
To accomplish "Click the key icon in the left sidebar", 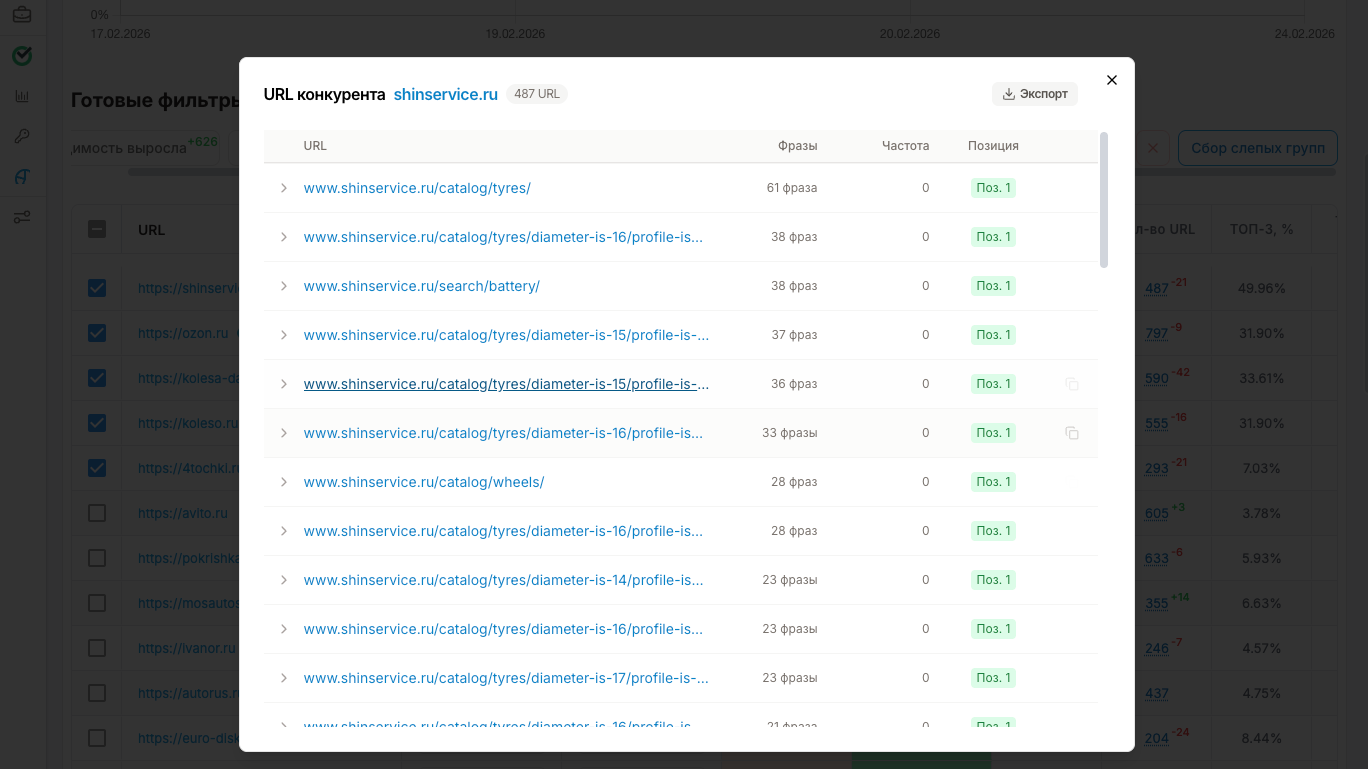I will [22, 136].
